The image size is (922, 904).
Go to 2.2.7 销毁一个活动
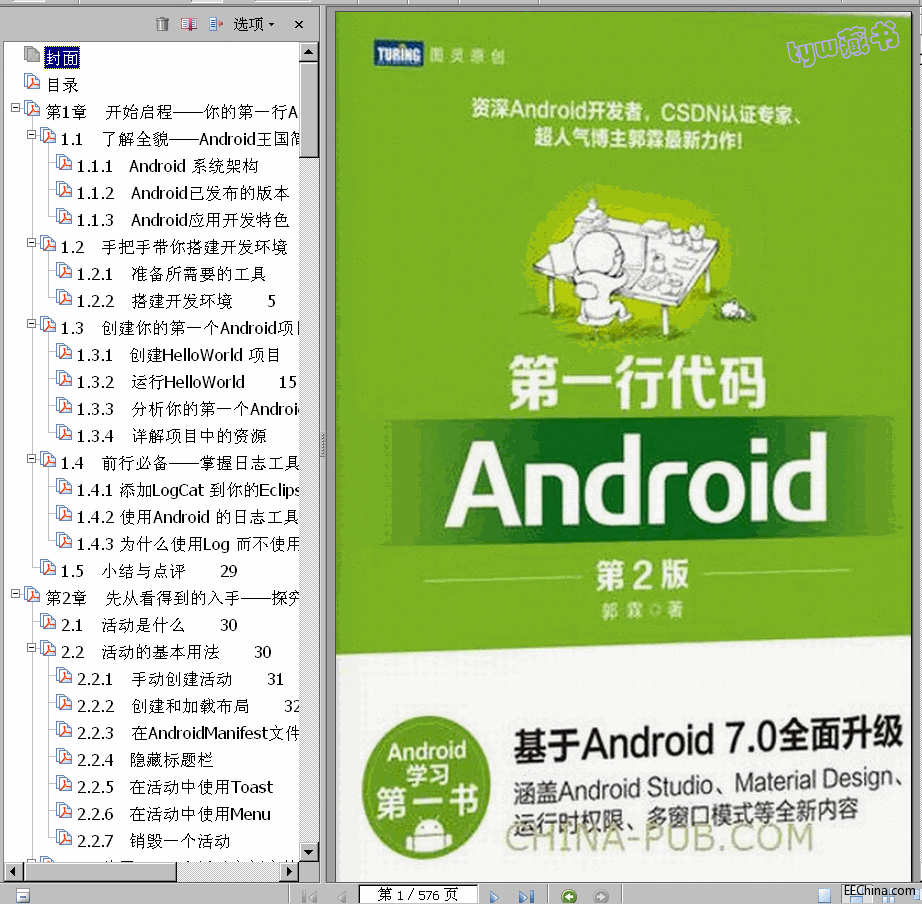[153, 842]
